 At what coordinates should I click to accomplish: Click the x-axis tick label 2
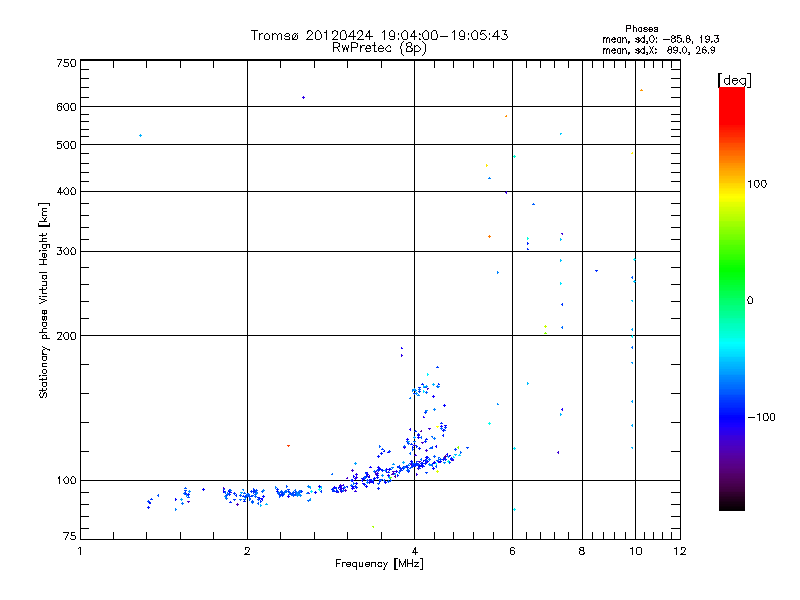pos(247,551)
